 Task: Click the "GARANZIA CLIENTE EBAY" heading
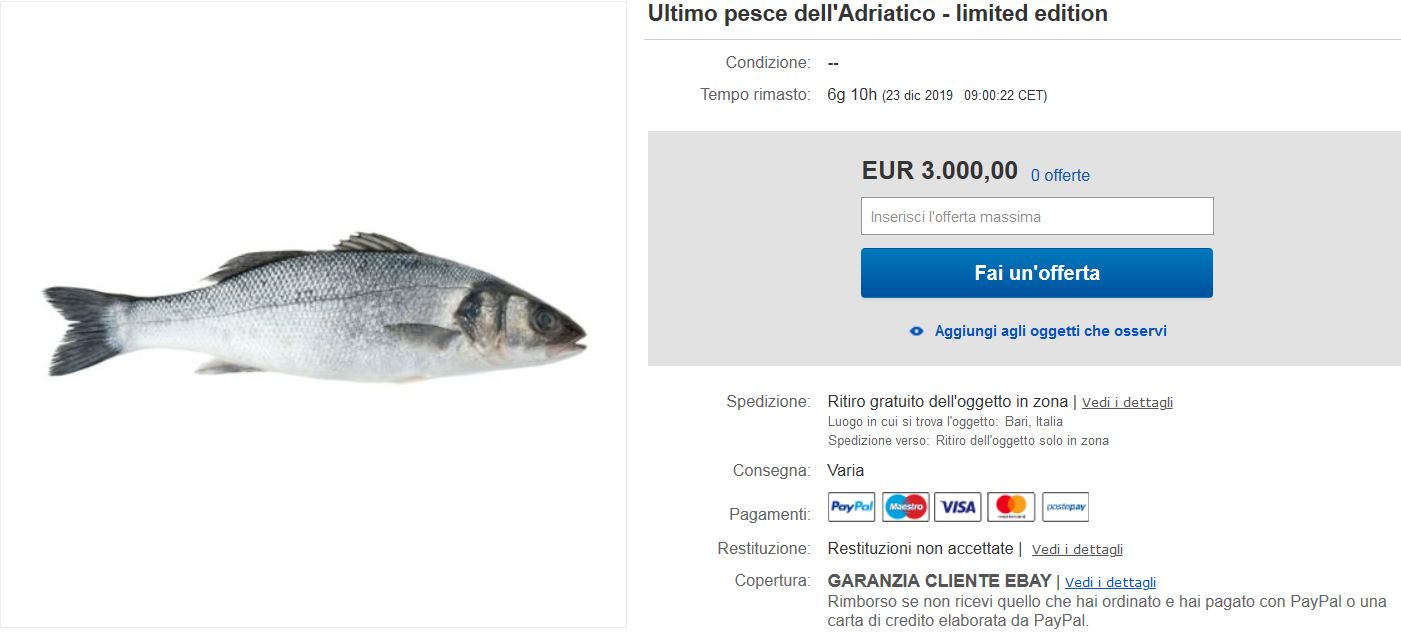pos(939,581)
